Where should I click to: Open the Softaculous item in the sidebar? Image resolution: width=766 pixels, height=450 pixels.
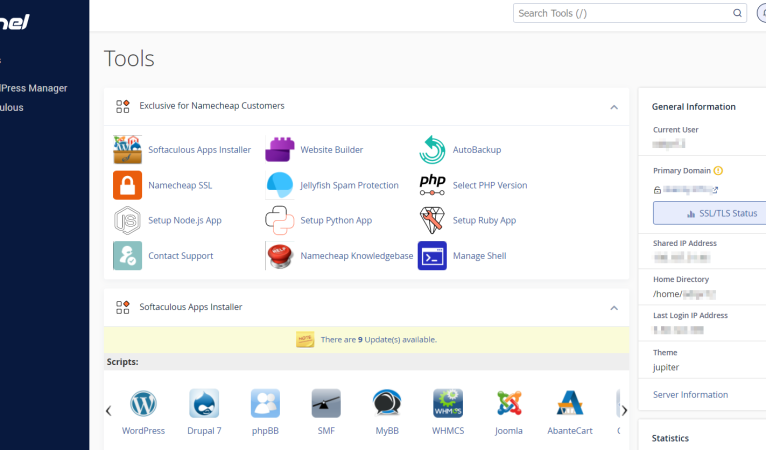tap(12, 107)
